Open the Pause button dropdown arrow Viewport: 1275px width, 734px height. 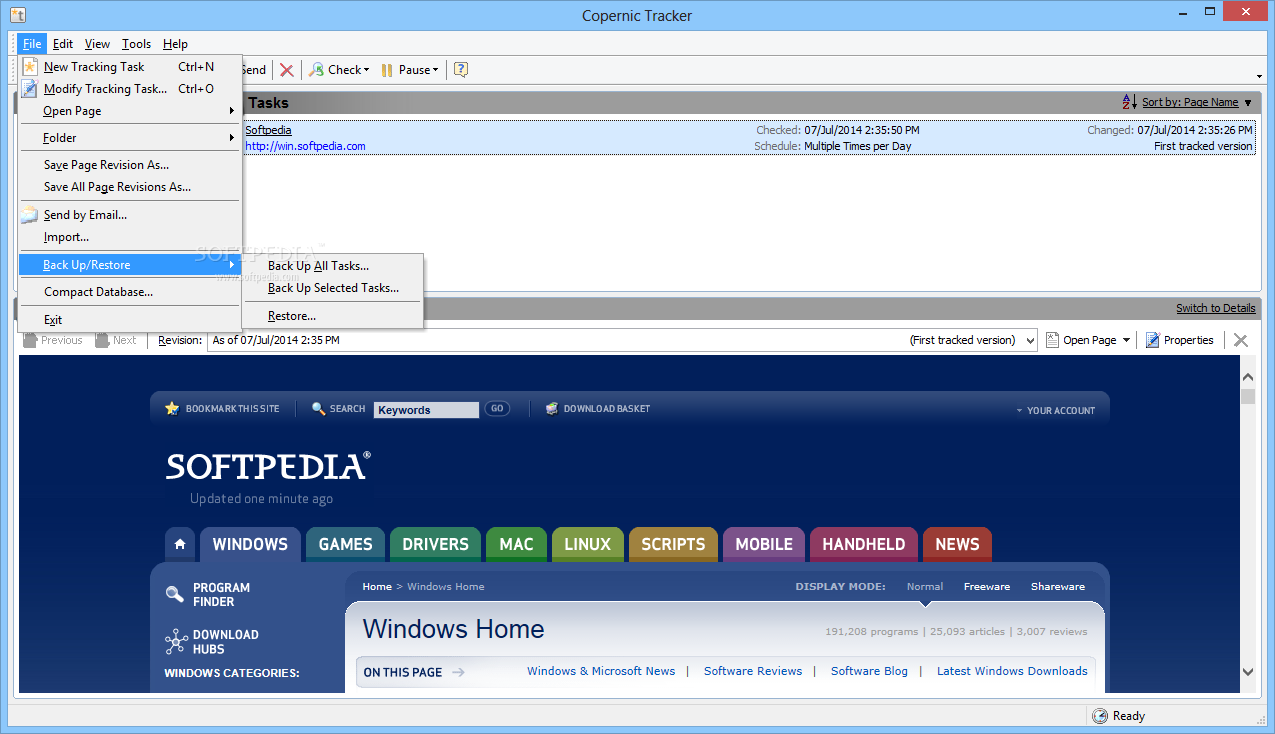436,70
